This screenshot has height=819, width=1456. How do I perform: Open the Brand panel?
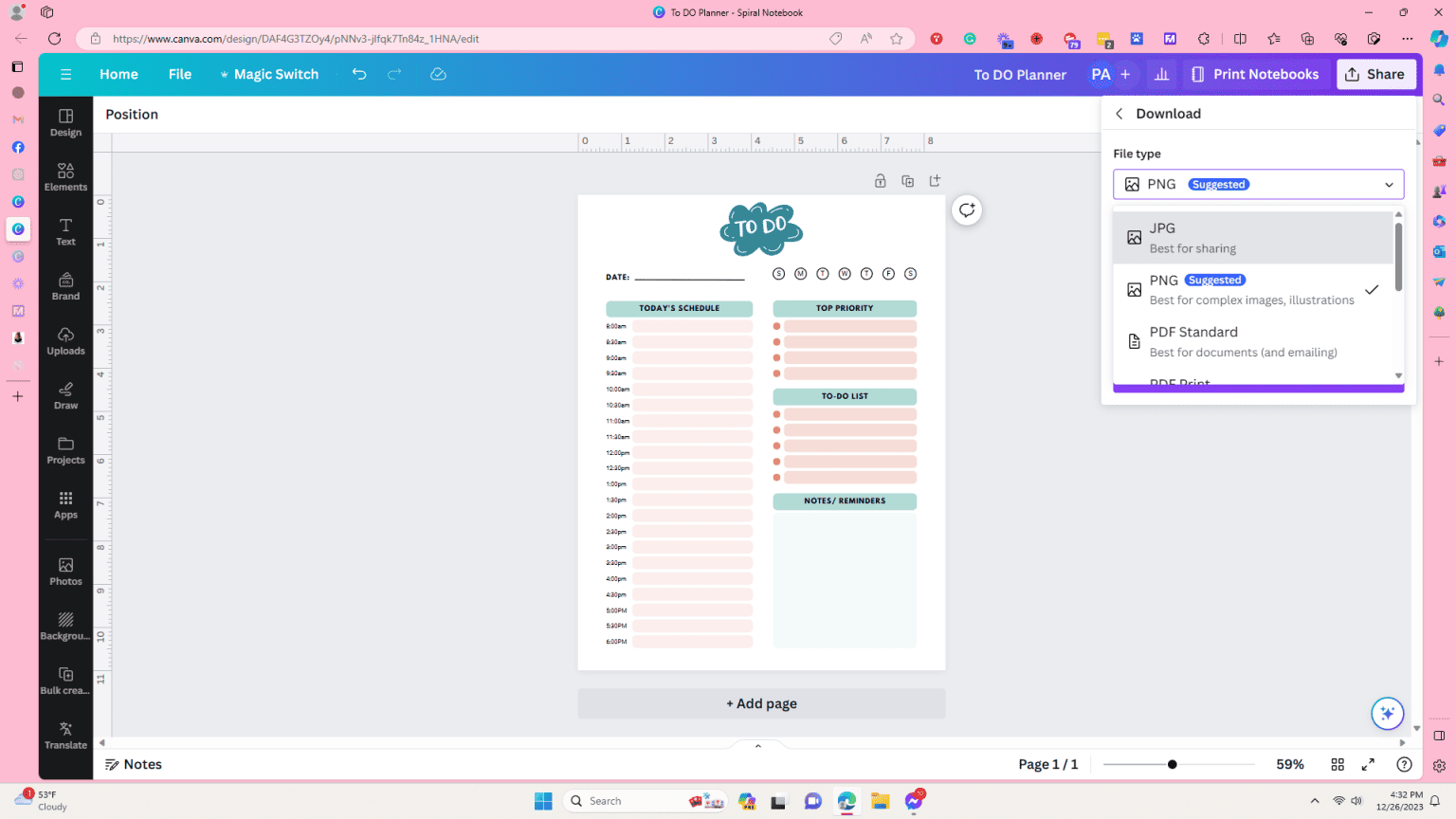click(65, 285)
